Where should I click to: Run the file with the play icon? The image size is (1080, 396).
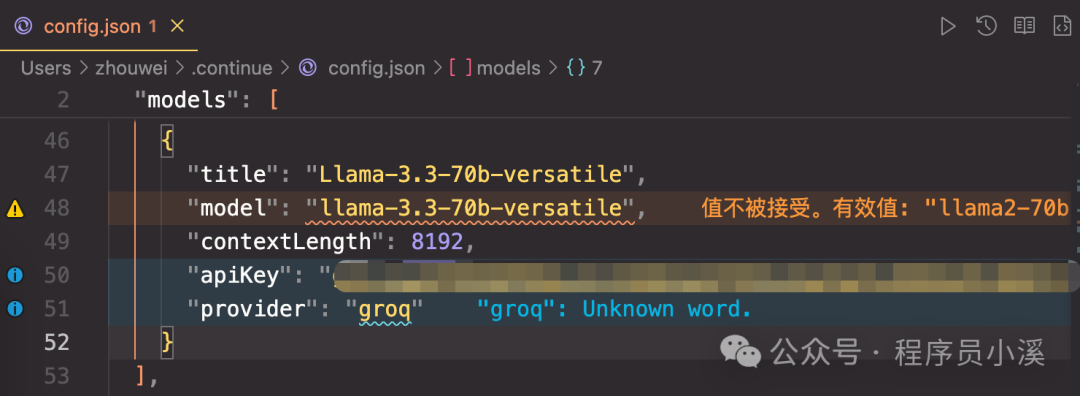[948, 26]
